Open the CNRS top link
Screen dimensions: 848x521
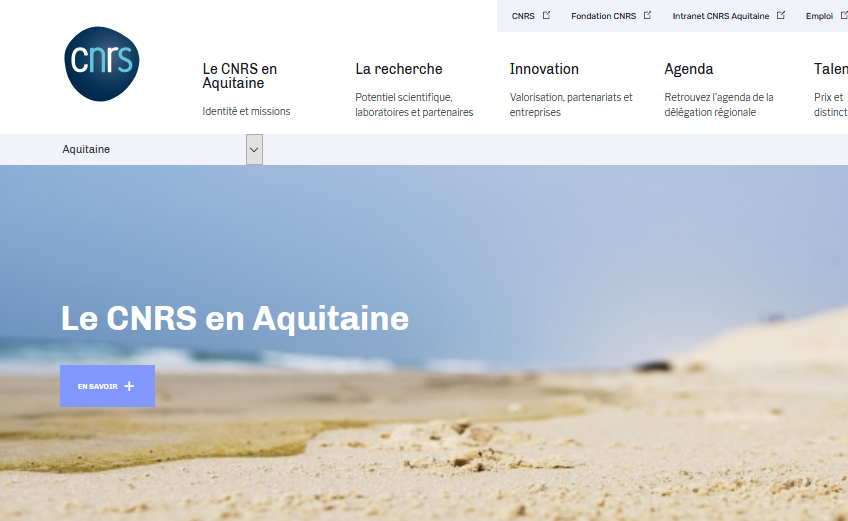tap(523, 16)
